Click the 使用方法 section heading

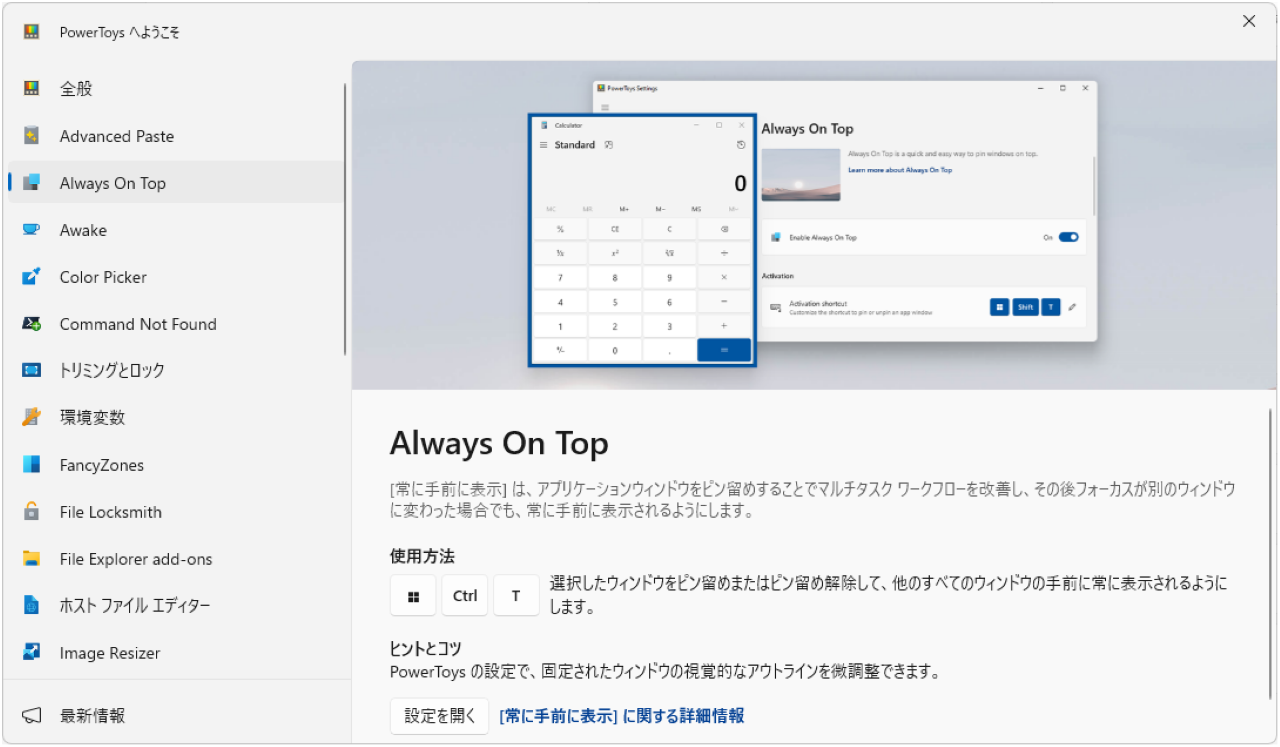click(x=422, y=556)
